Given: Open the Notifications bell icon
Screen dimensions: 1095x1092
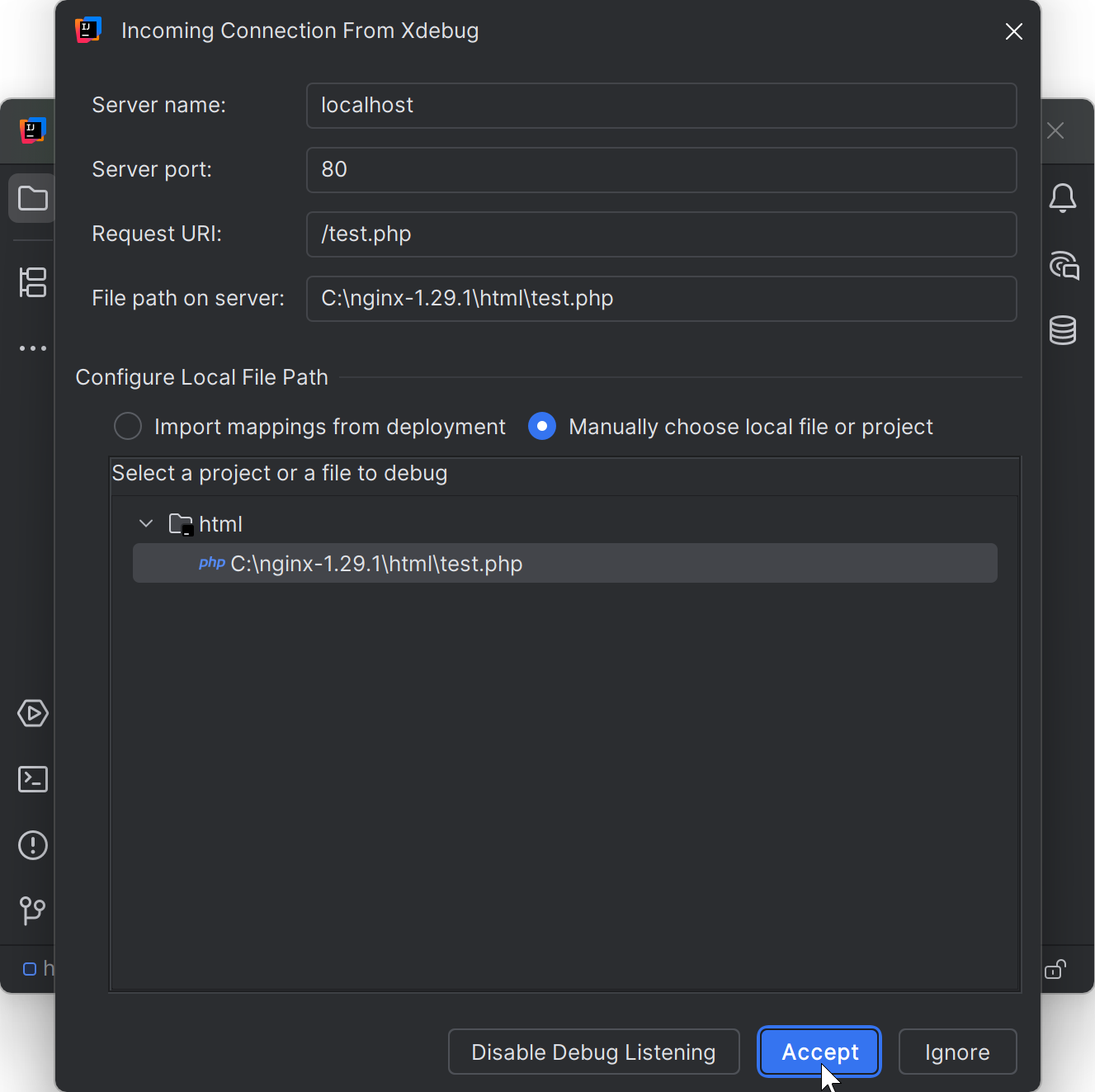Looking at the screenshot, I should point(1063,198).
